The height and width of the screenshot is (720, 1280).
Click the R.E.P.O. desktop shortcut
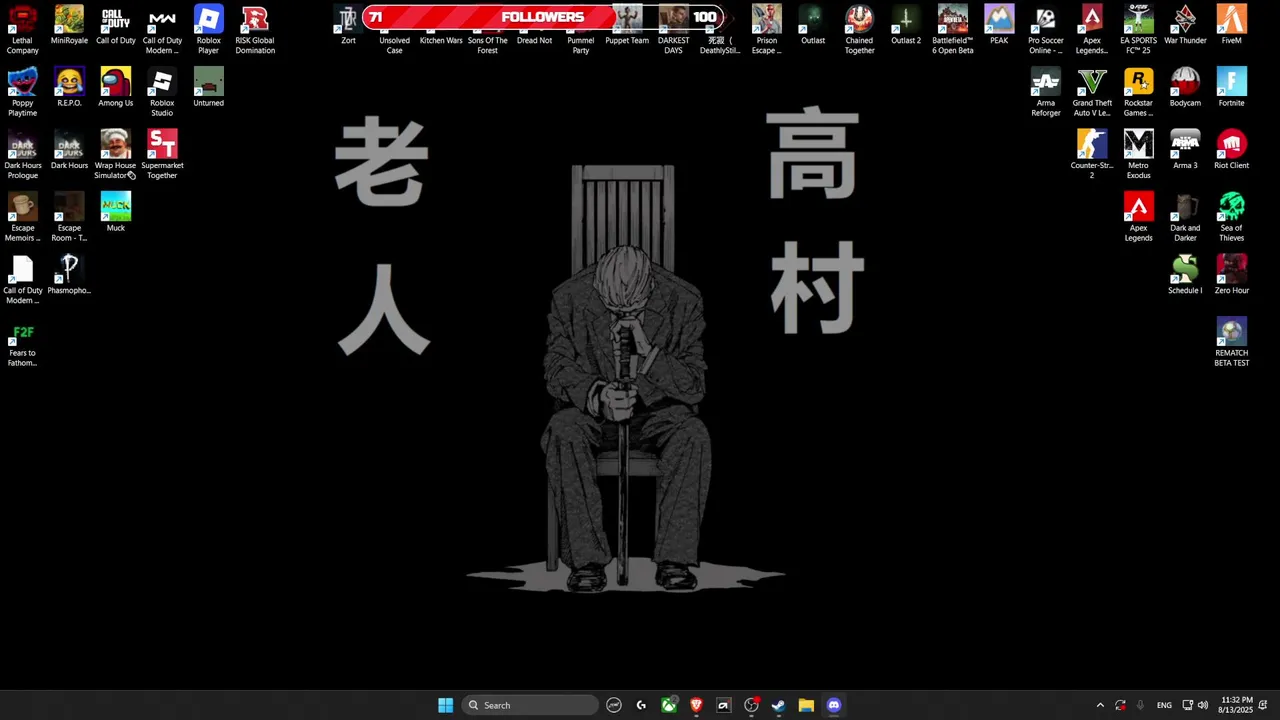(69, 88)
